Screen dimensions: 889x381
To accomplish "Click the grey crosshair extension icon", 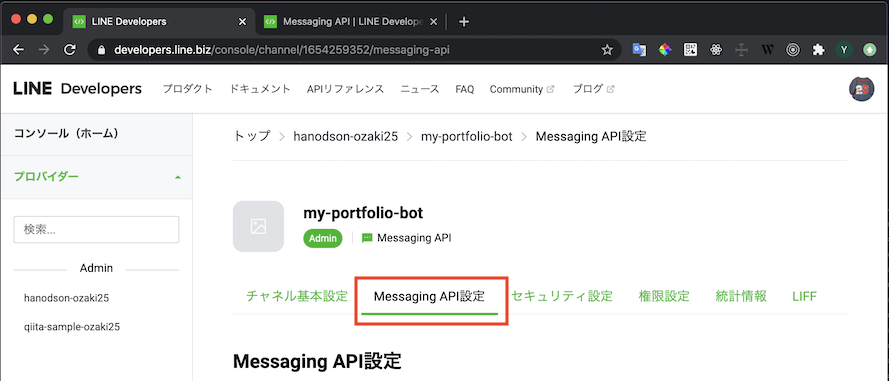I will [742, 50].
